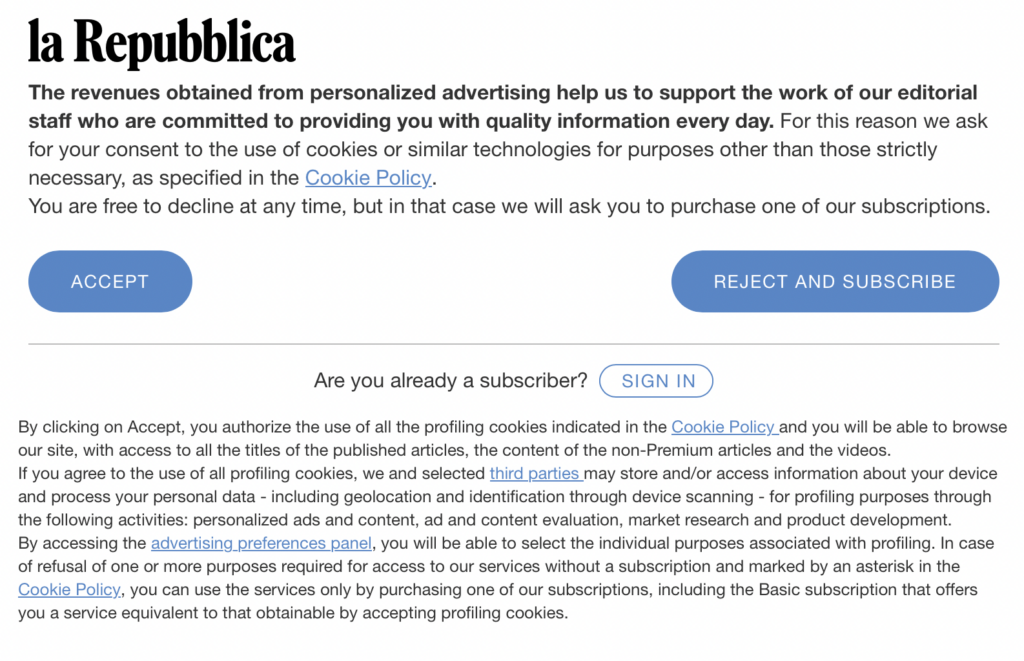Click 'You are free to decline' sentence
Viewport: 1024px width, 661px height.
(x=508, y=207)
